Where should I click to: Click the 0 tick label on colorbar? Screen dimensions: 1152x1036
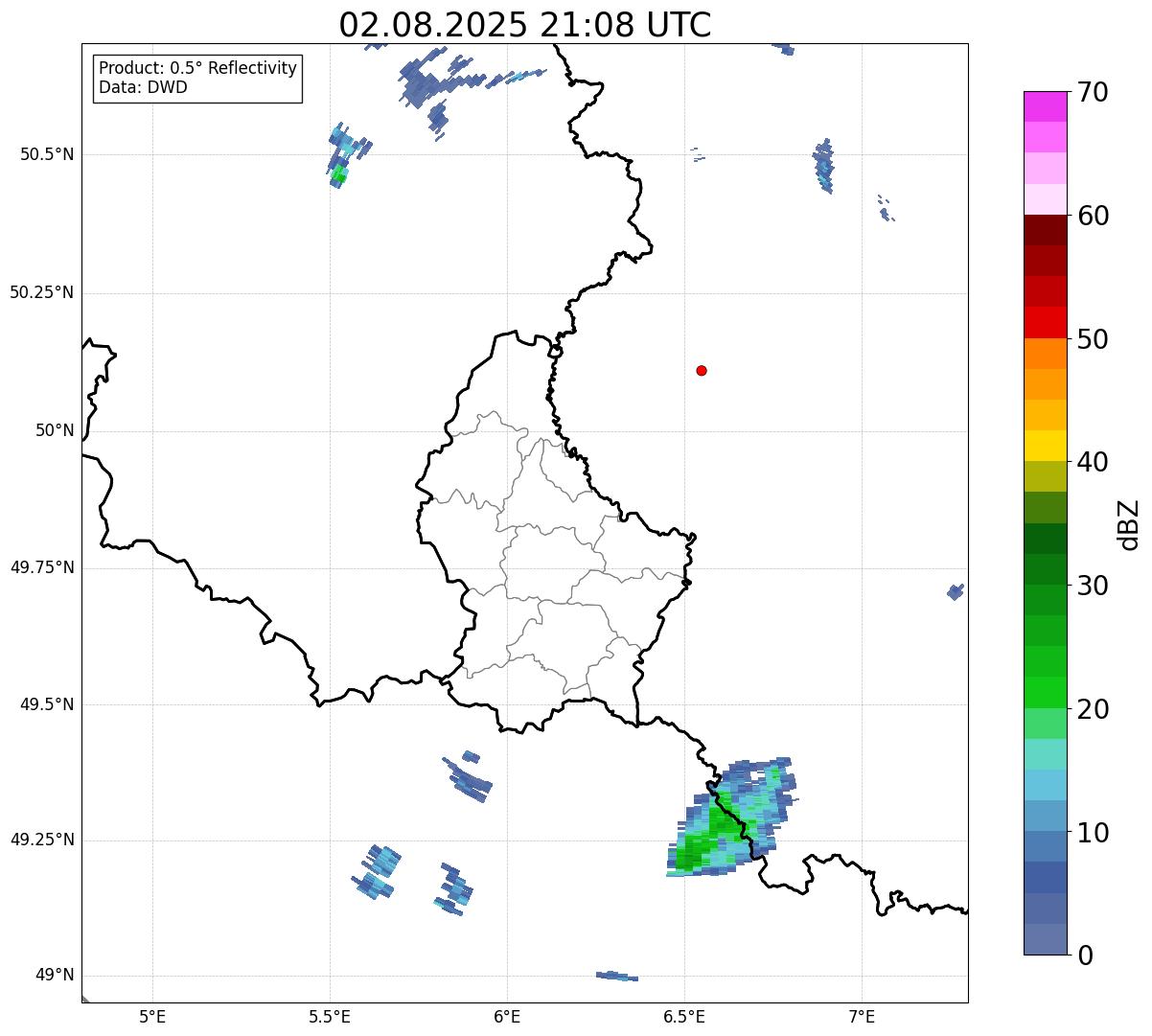(1084, 955)
